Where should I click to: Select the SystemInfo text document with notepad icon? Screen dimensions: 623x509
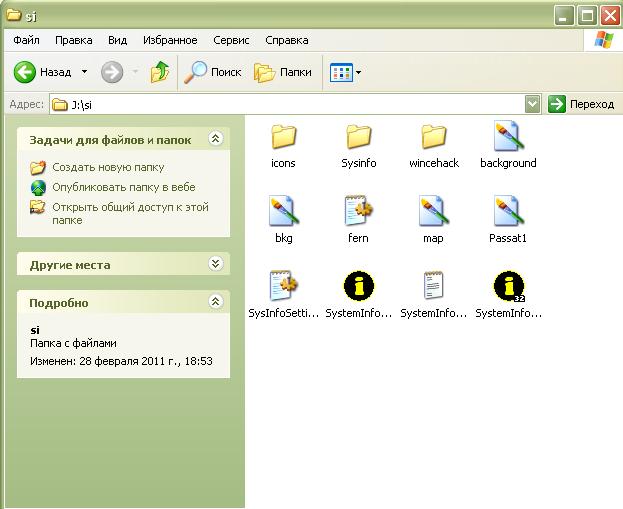(433, 295)
